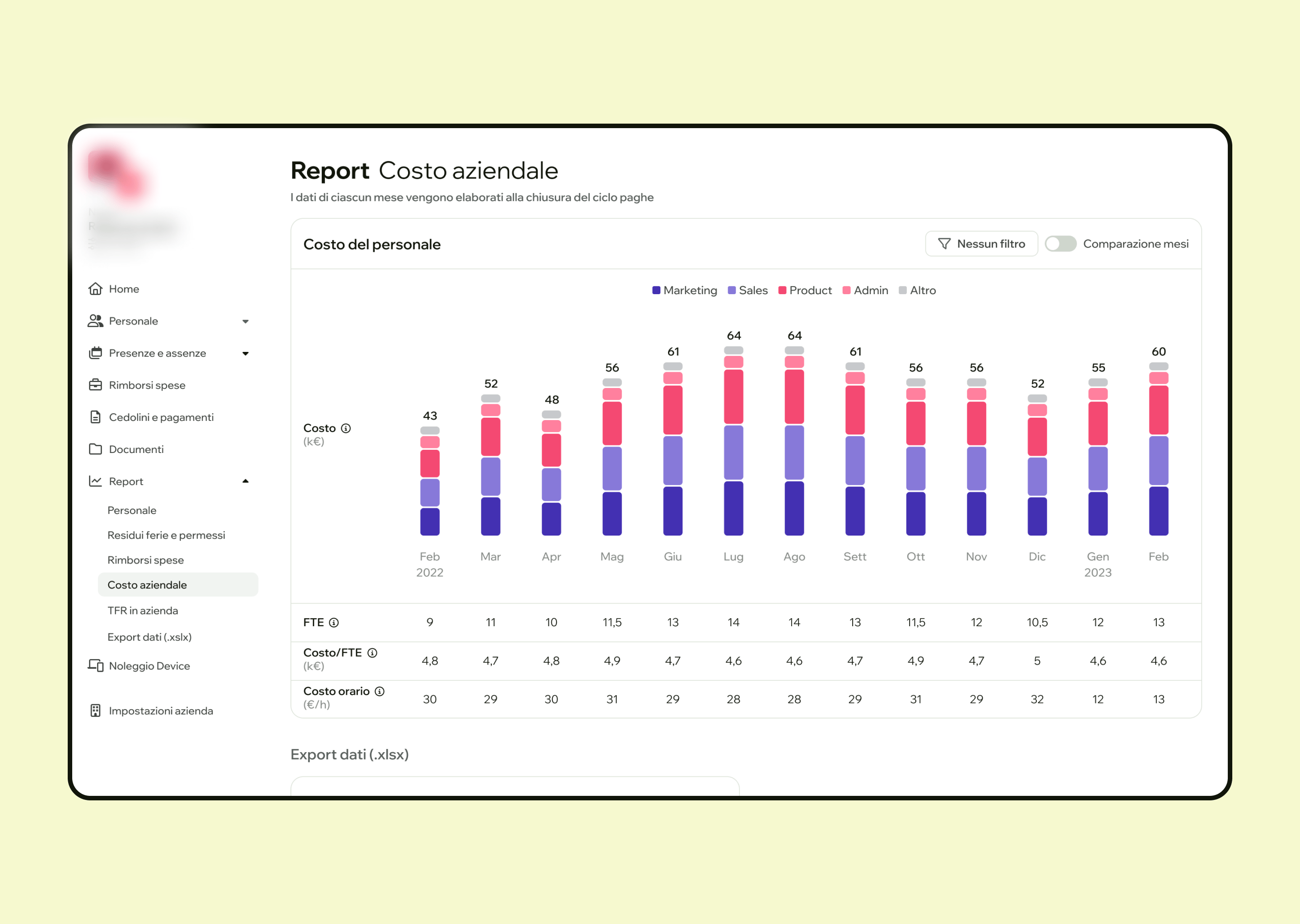The width and height of the screenshot is (1300, 924).
Task: Open the Residui ferie e permessi report
Action: pyautogui.click(x=166, y=535)
